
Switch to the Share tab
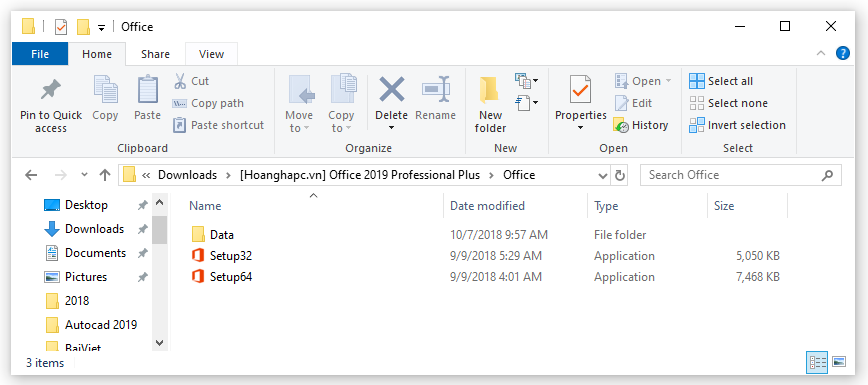click(155, 54)
